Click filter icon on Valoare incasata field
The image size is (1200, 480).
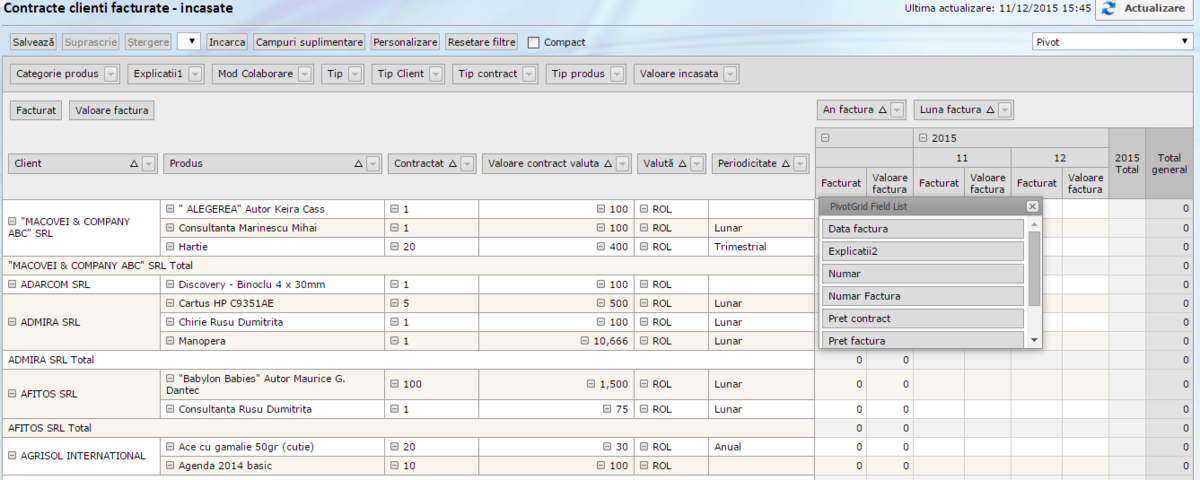click(731, 74)
